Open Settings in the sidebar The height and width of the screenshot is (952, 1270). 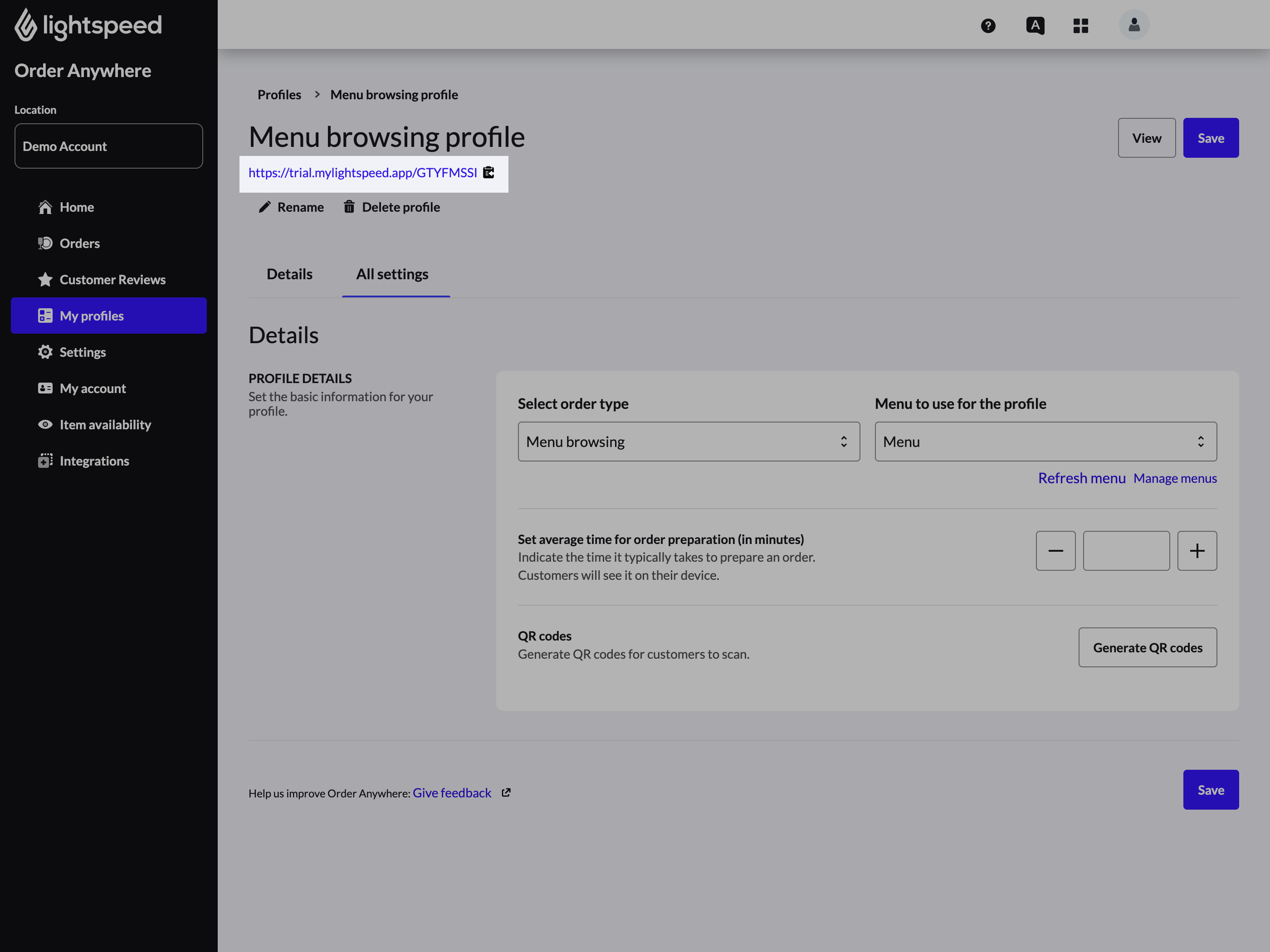pos(108,352)
